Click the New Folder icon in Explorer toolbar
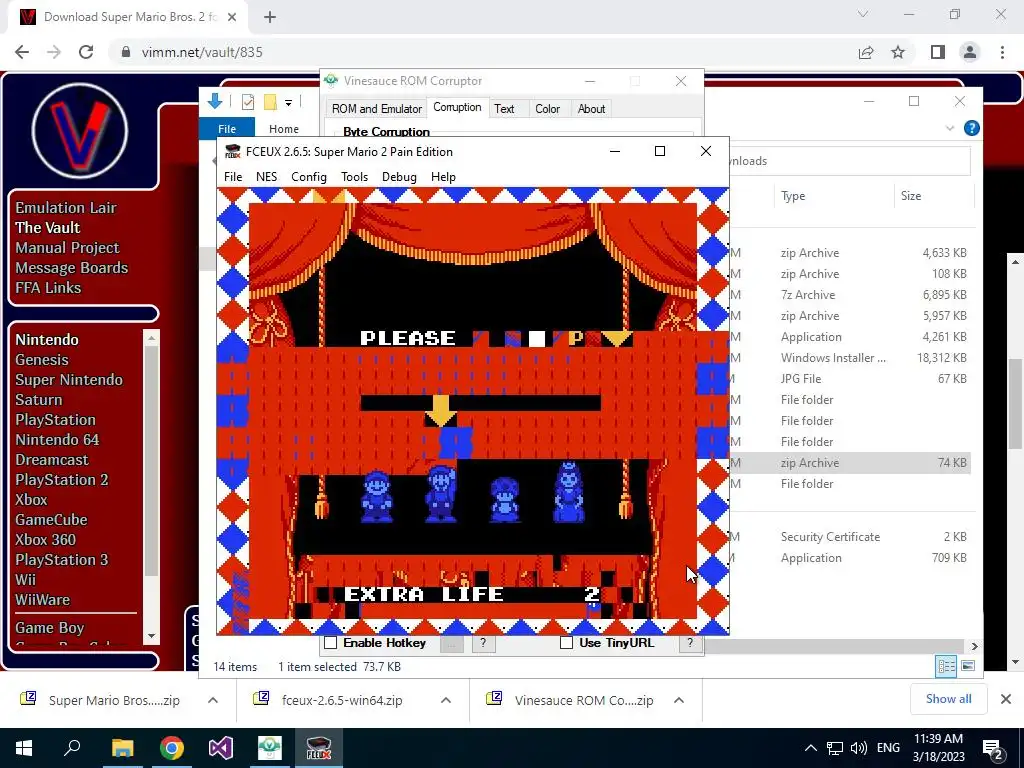1024x768 pixels. tap(270, 102)
